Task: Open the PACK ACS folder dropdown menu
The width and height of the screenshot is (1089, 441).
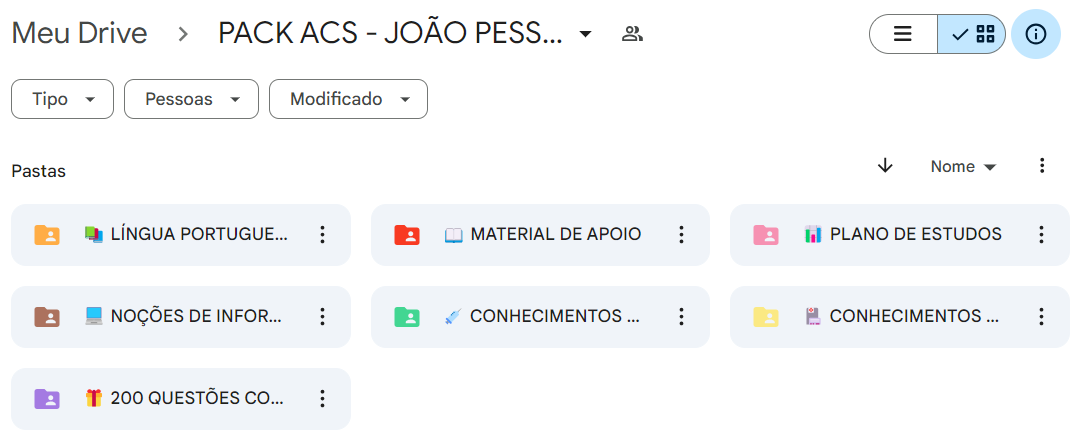Action: tap(586, 34)
